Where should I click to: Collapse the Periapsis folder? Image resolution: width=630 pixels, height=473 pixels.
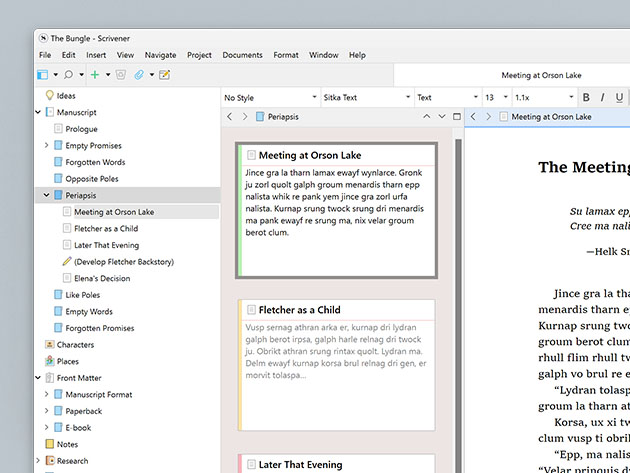(46, 195)
